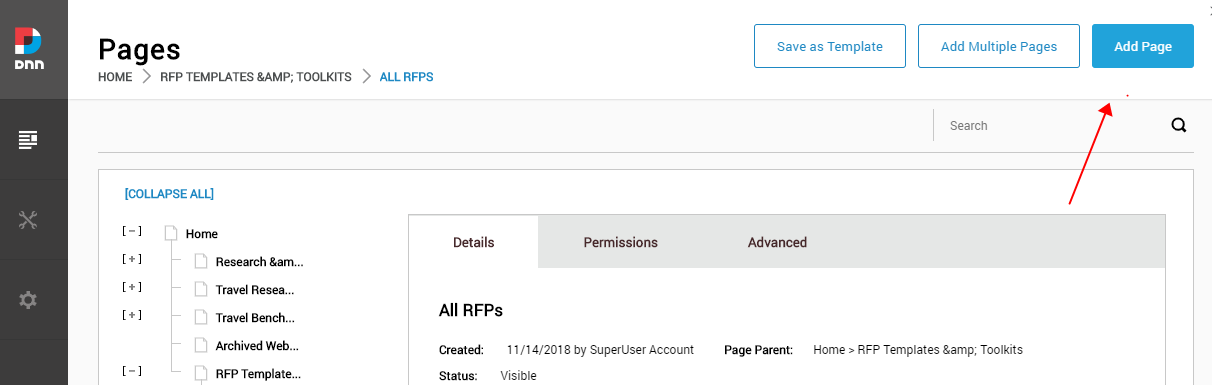This screenshot has height=385, width=1212.
Task: Collapse the RFP Template... tree node
Action: (x=132, y=371)
